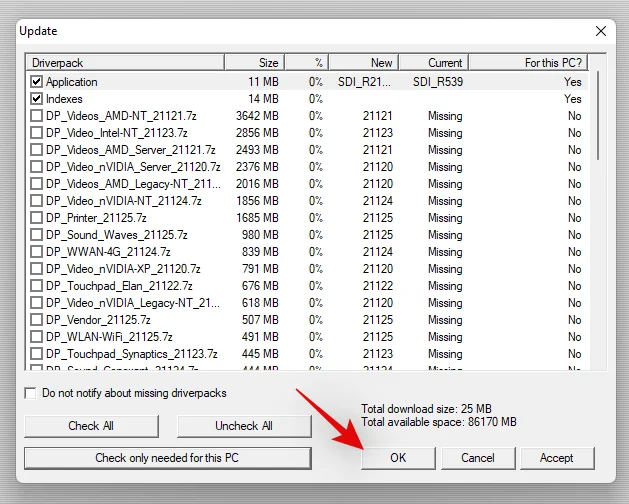Select the DP_Printer_21125.7z checkbox
629x504 pixels.
point(37,218)
